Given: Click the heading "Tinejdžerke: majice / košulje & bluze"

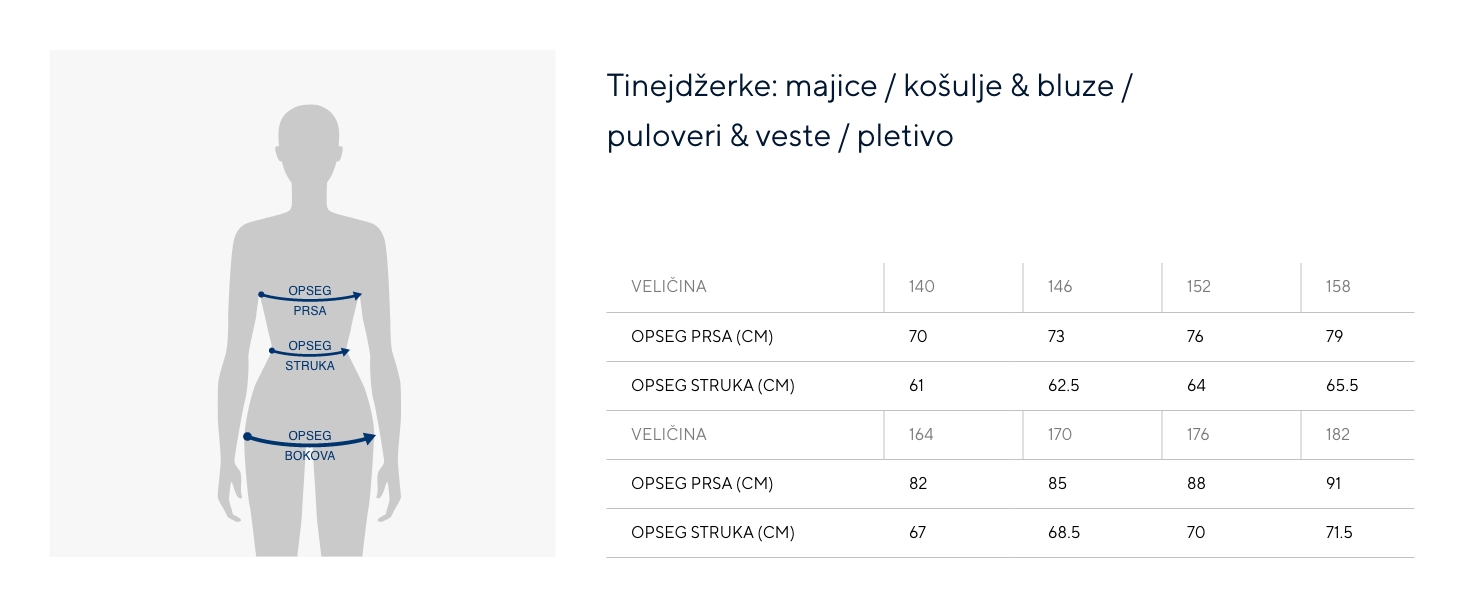Looking at the screenshot, I should pos(868,86).
